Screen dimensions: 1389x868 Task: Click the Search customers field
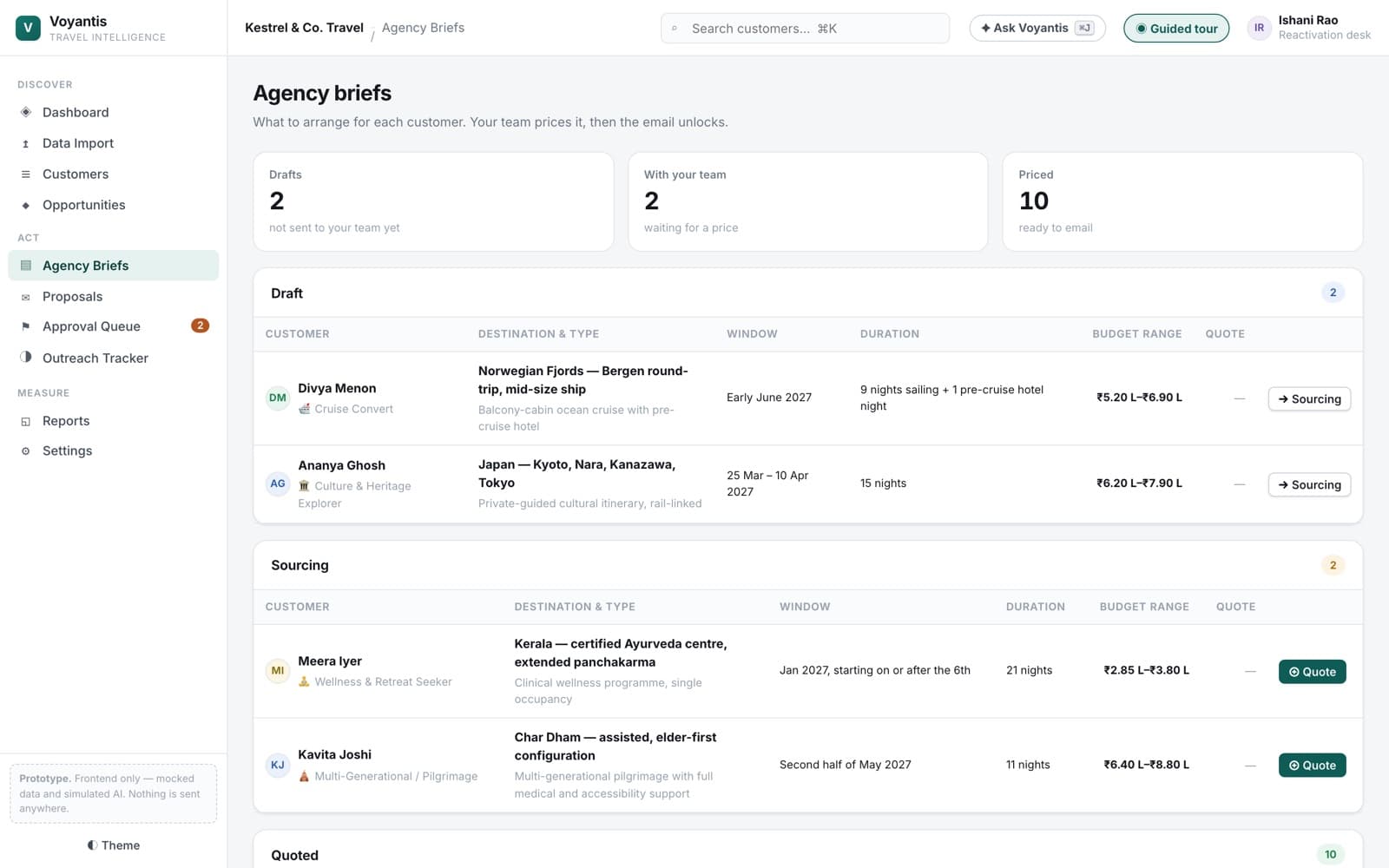point(805,28)
